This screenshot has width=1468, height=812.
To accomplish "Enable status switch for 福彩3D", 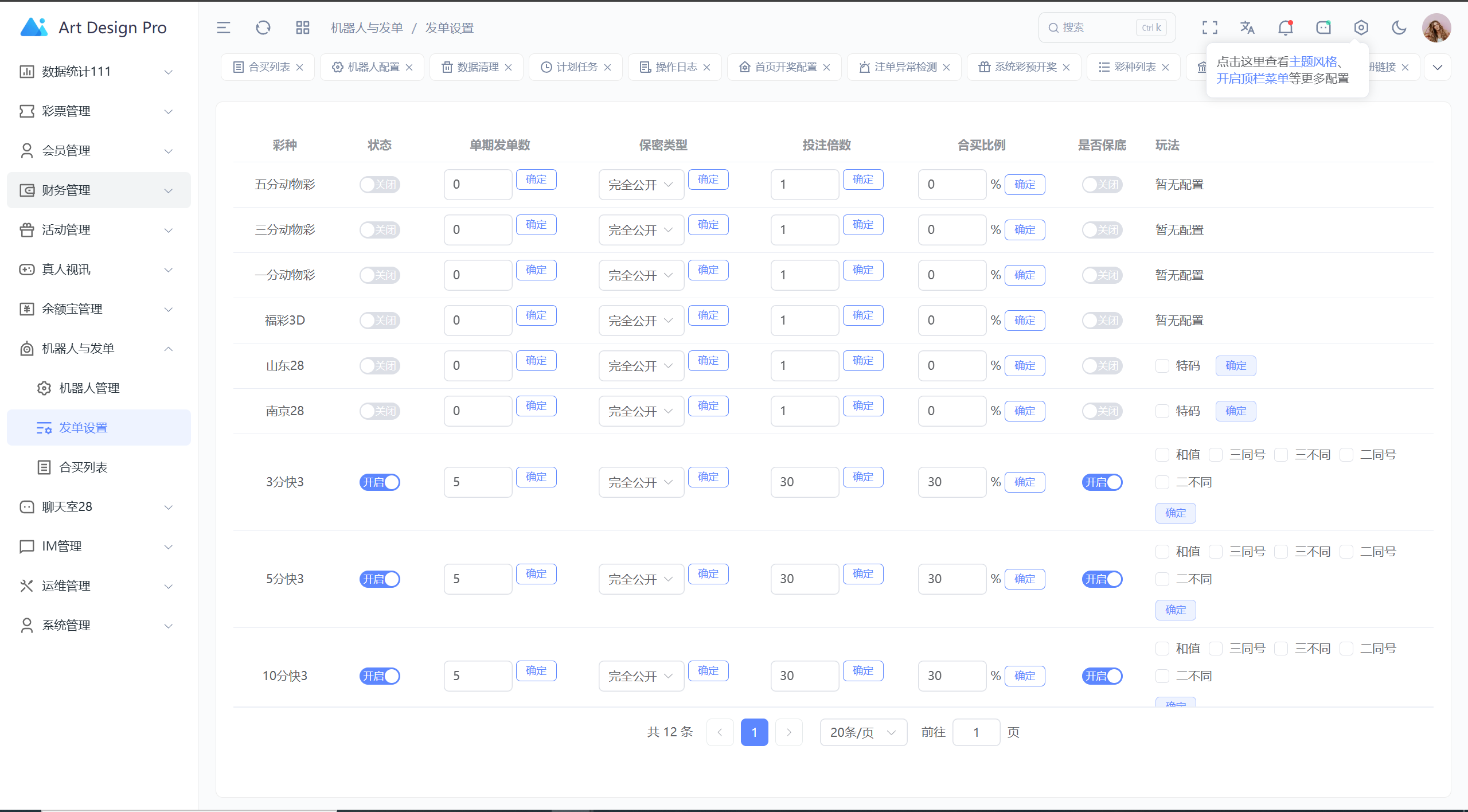I will (380, 321).
